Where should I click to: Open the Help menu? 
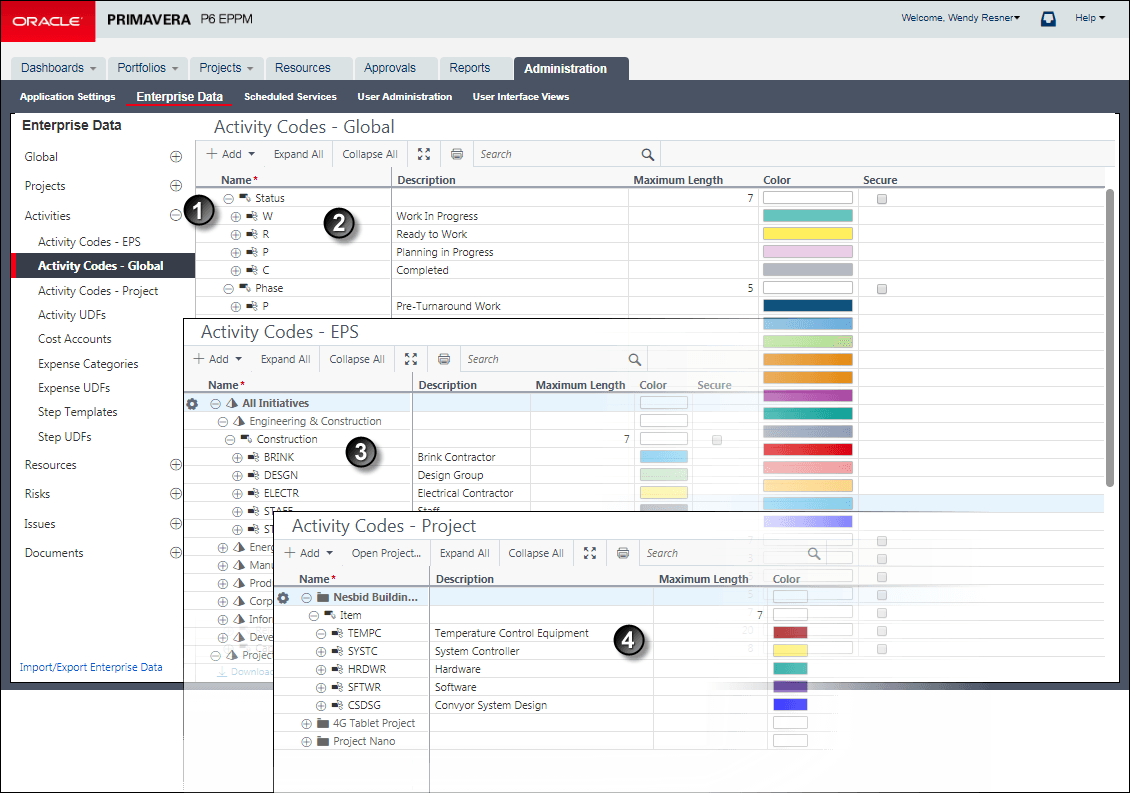(1090, 17)
